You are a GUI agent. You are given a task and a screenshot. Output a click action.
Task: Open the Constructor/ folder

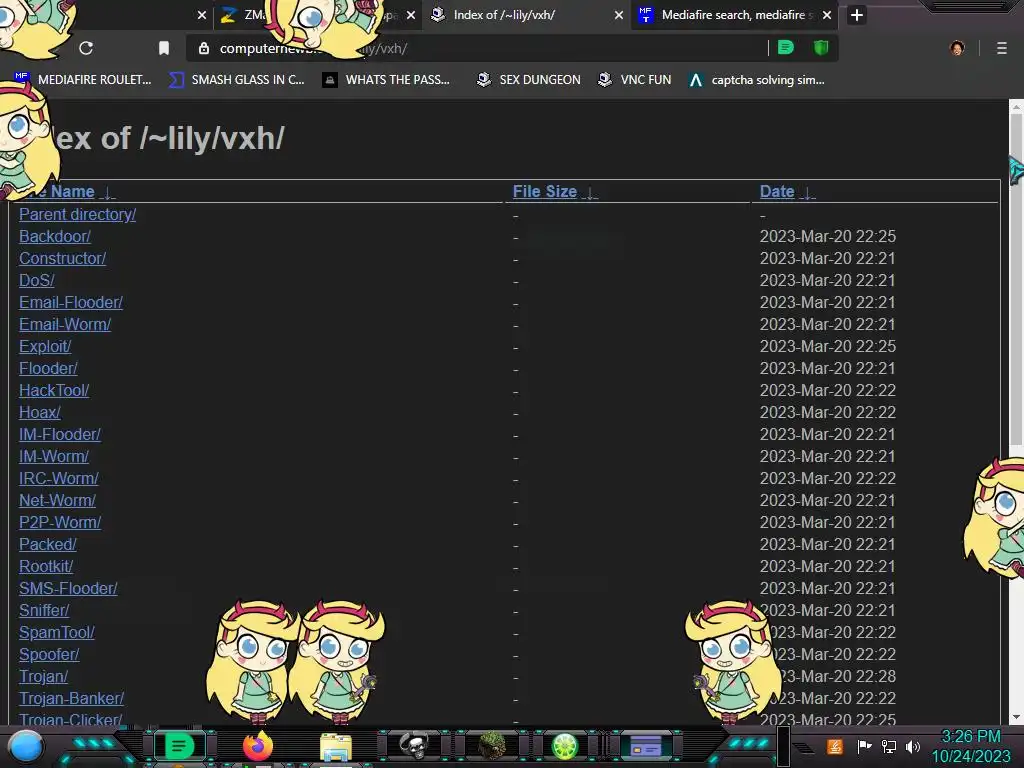pos(62,259)
